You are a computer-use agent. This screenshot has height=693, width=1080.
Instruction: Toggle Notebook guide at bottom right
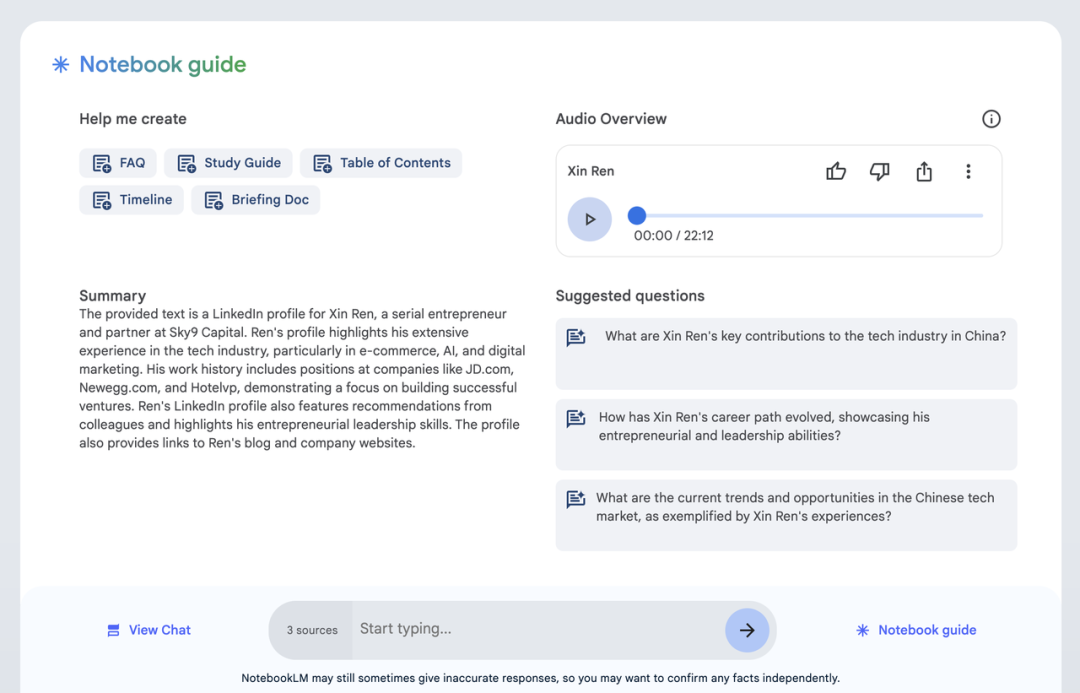(x=916, y=630)
